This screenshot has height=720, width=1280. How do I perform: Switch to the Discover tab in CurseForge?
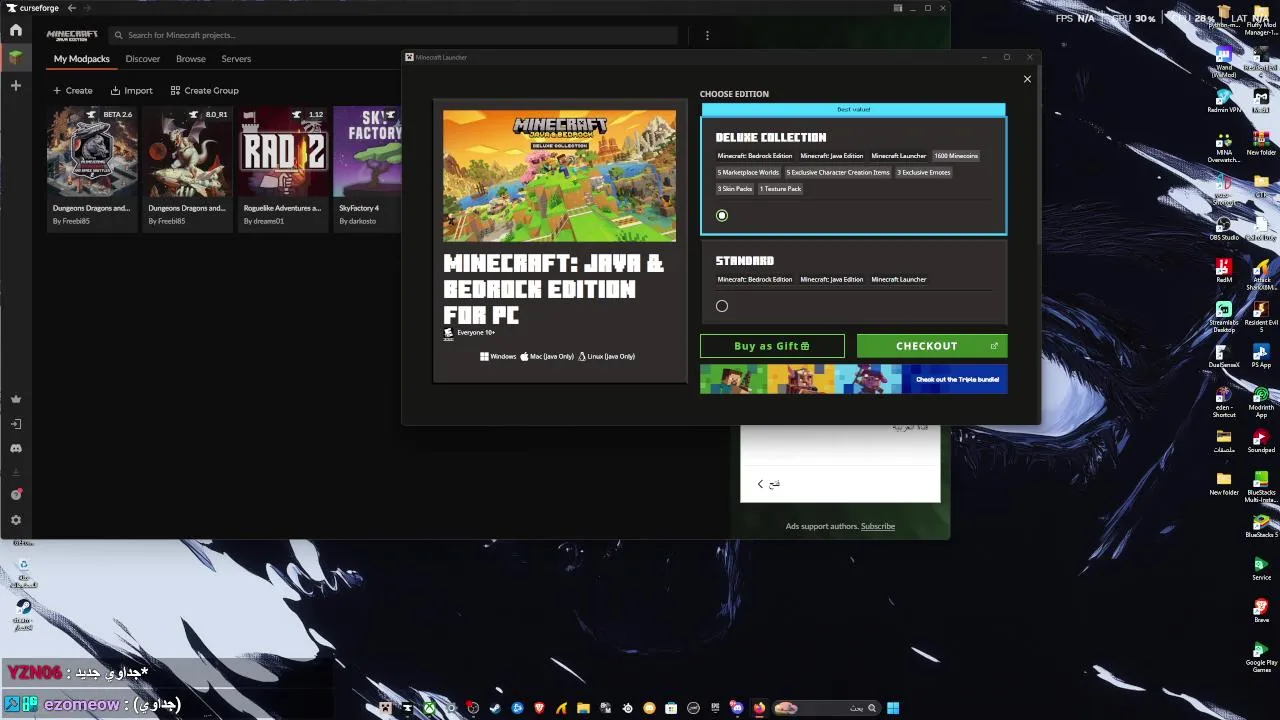click(x=143, y=59)
